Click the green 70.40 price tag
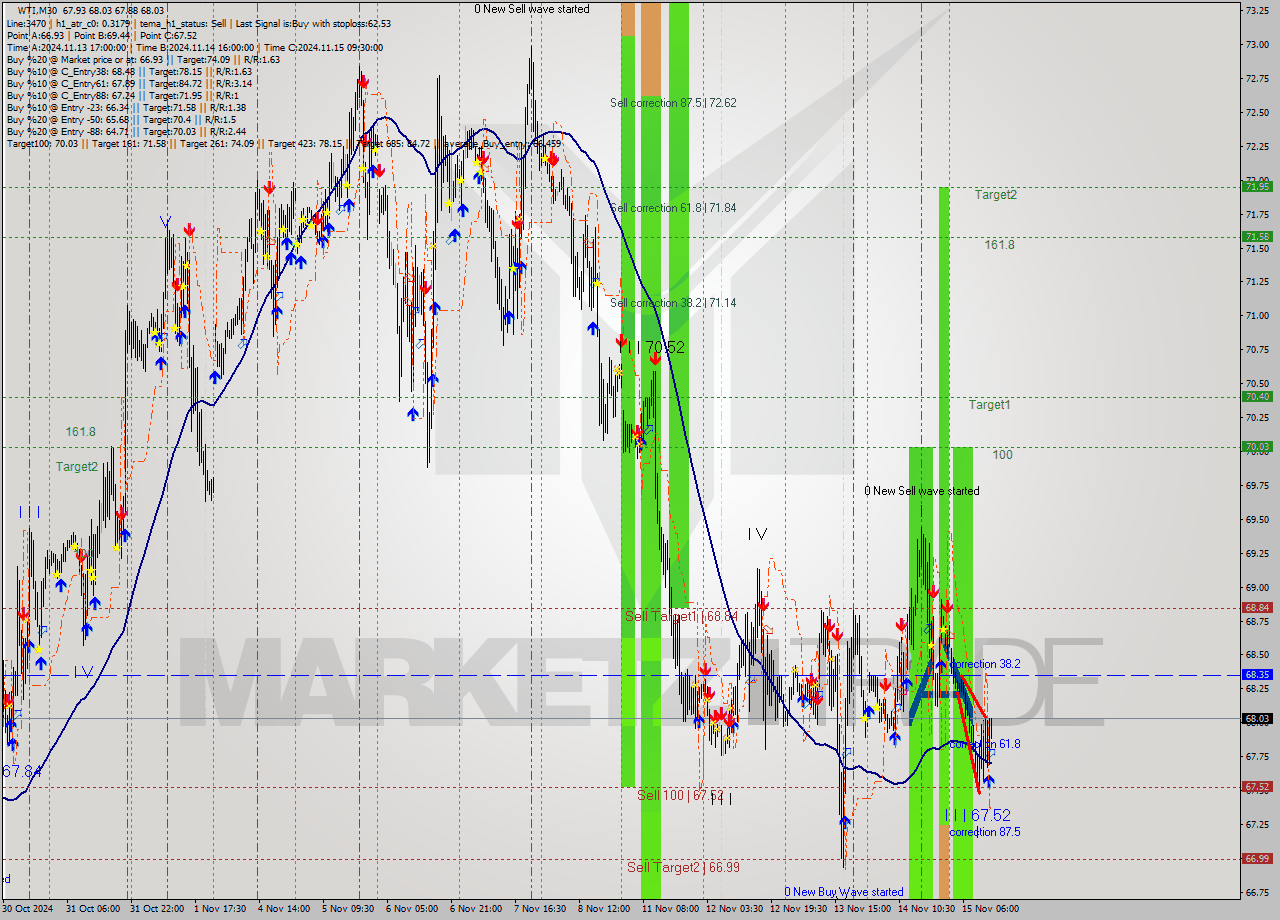This screenshot has width=1280, height=920. [1256, 397]
